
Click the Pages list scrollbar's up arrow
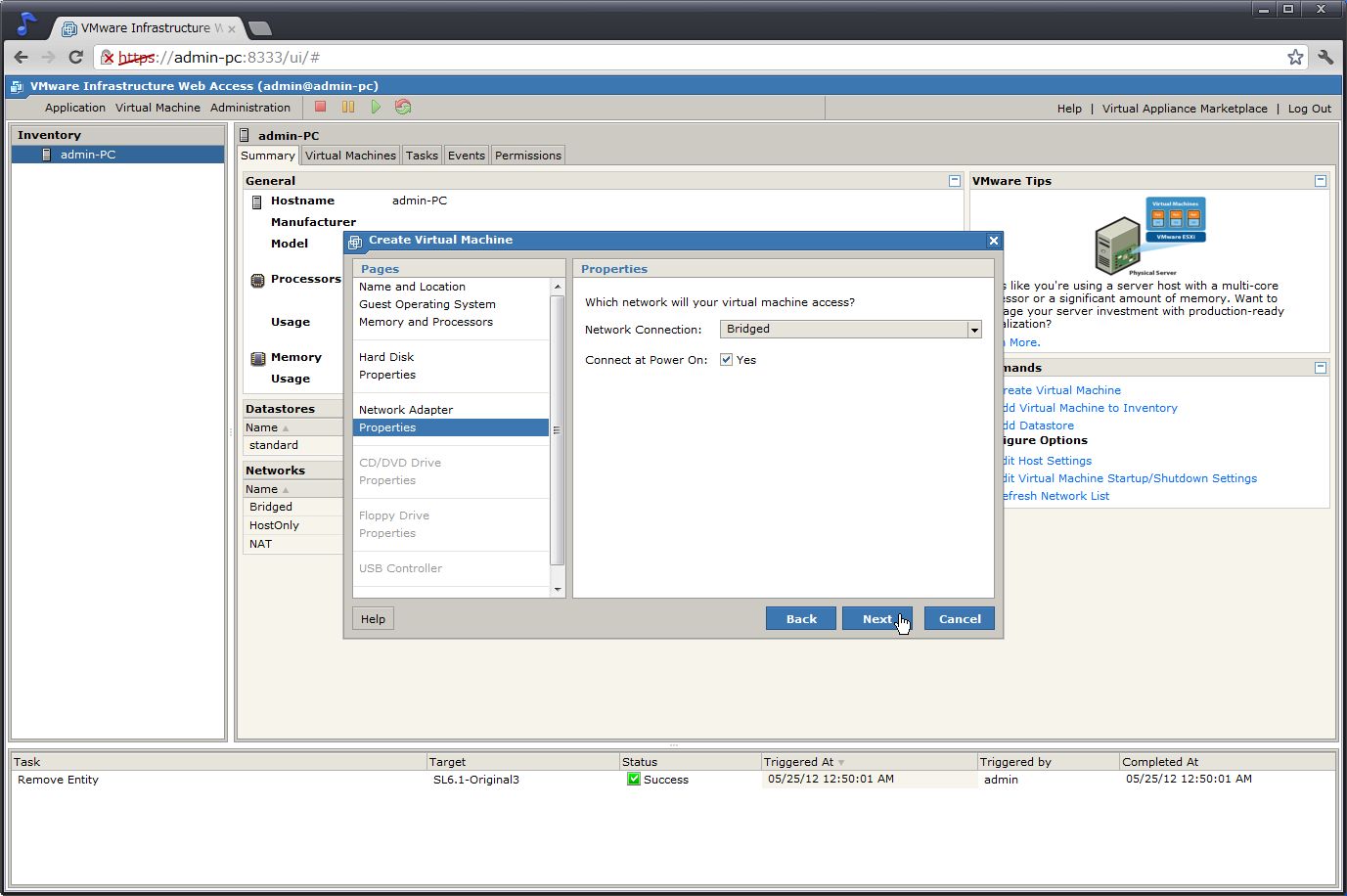pos(558,288)
